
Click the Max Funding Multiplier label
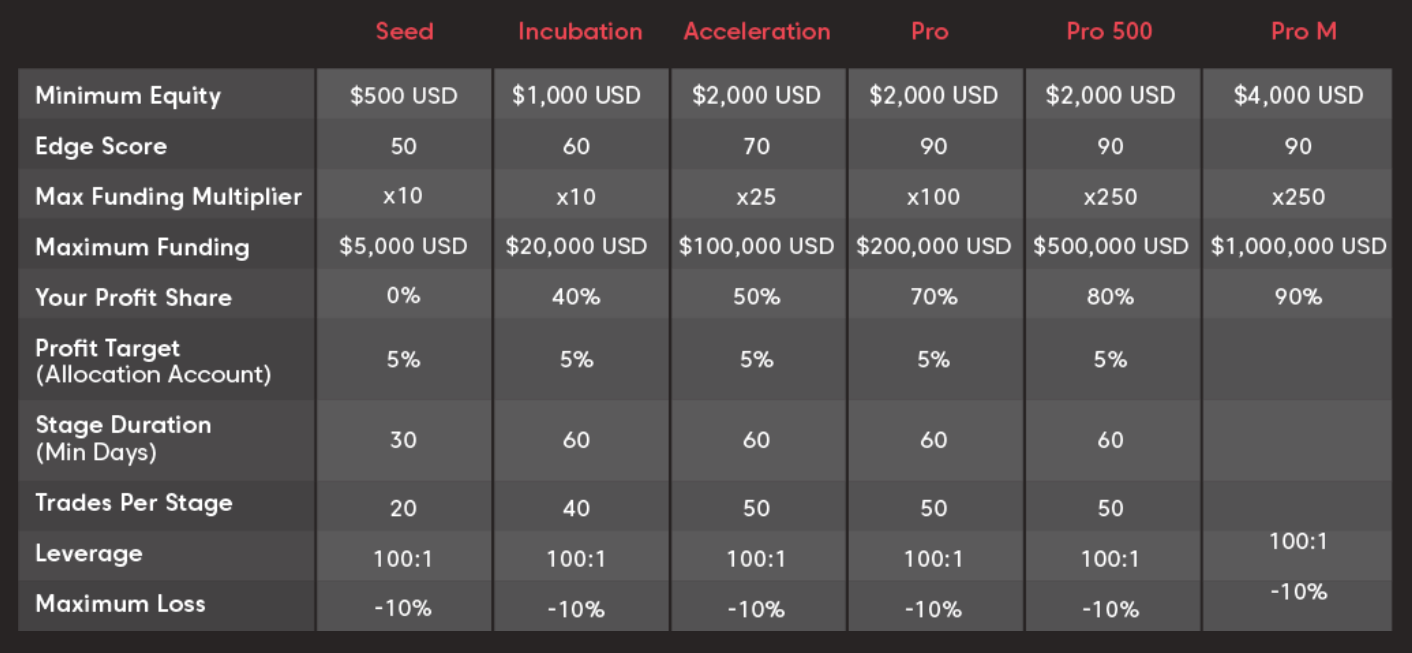168,197
